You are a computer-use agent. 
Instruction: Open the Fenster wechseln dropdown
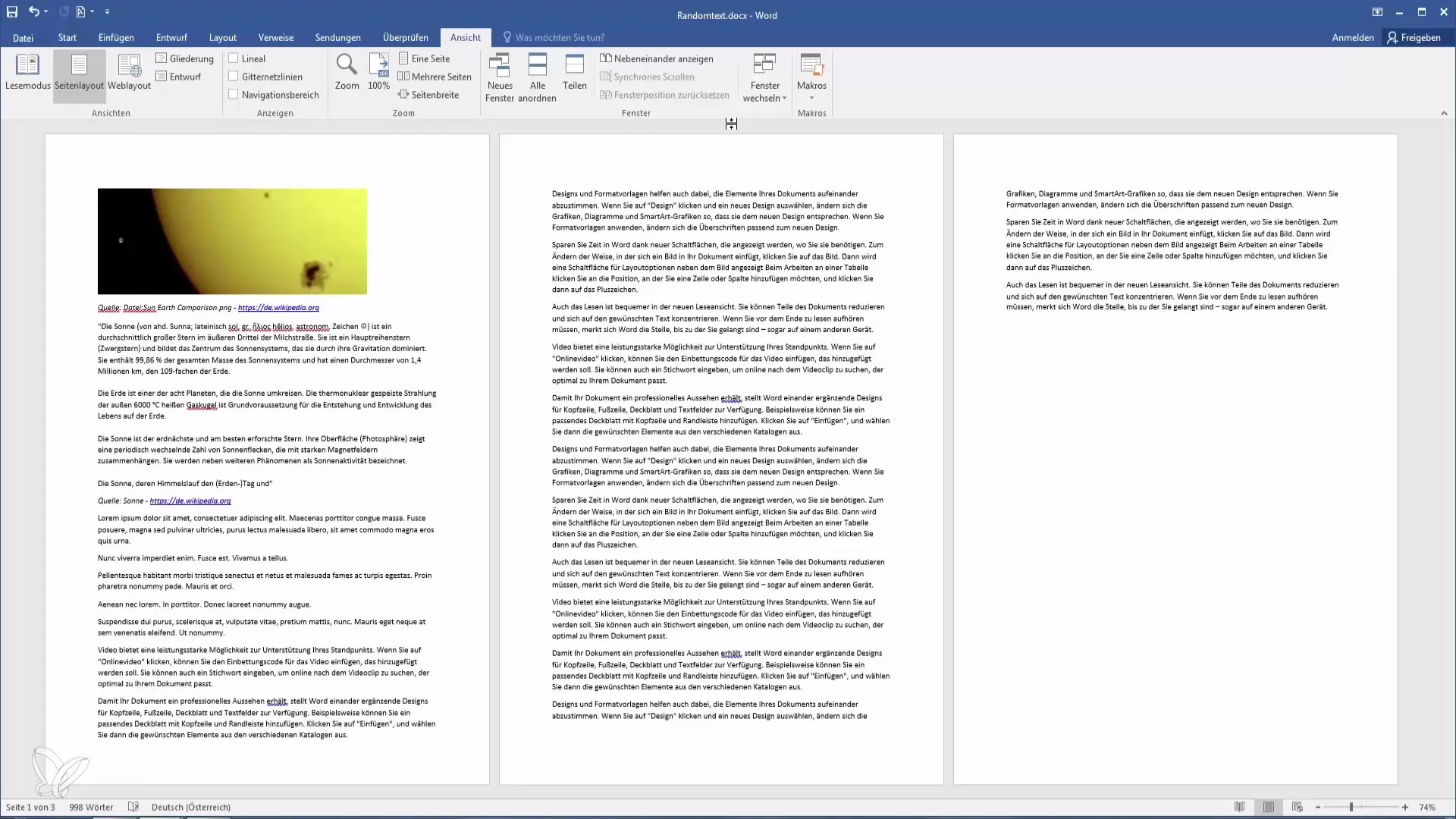pyautogui.click(x=764, y=77)
